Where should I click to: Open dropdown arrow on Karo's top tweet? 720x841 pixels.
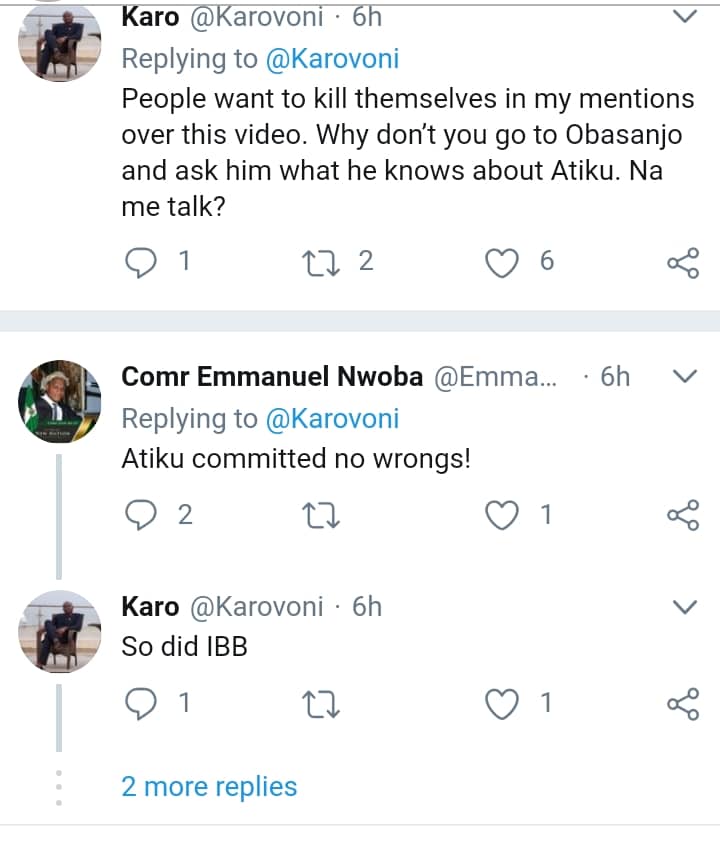pos(685,17)
